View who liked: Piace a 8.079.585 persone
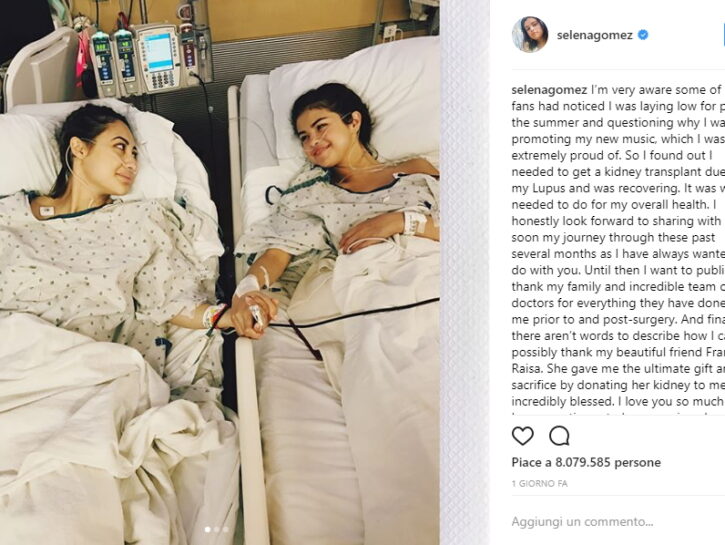The width and height of the screenshot is (725, 545). click(586, 462)
